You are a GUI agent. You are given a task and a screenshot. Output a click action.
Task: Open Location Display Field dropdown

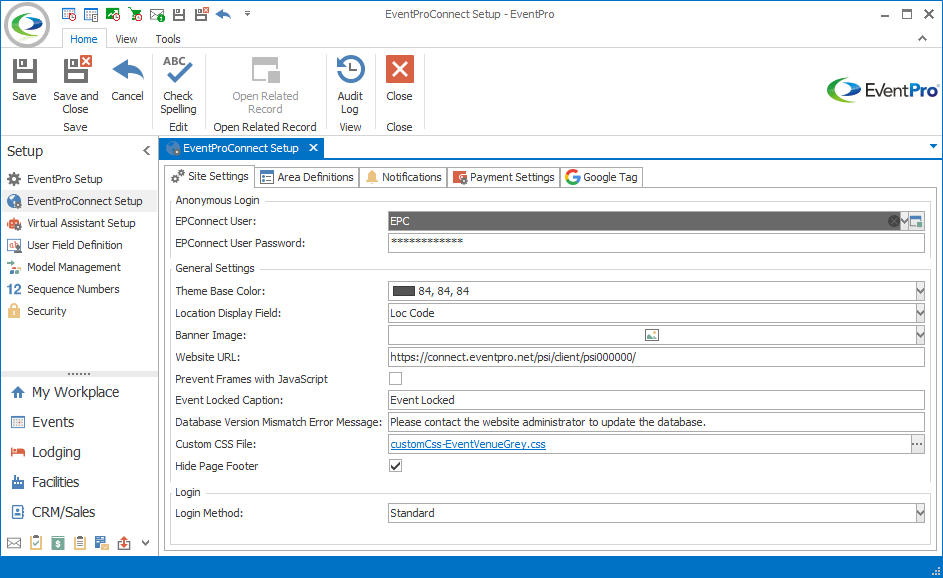tap(920, 313)
